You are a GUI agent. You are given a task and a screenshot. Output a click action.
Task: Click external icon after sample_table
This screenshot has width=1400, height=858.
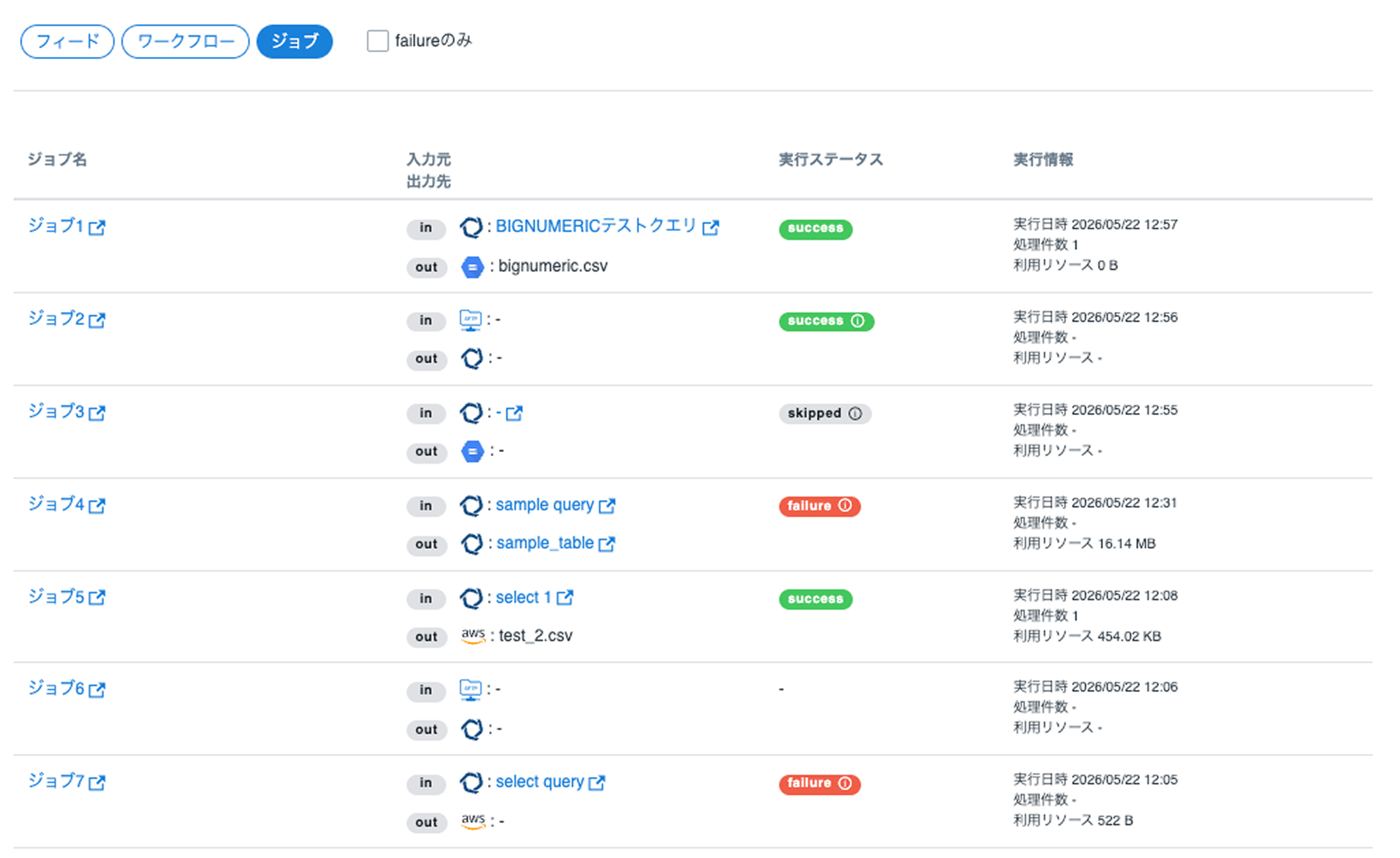click(x=608, y=545)
